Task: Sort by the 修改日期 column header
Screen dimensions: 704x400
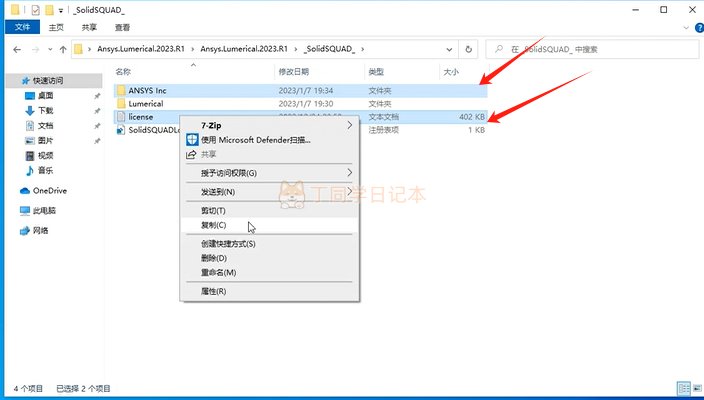Action: coord(294,71)
